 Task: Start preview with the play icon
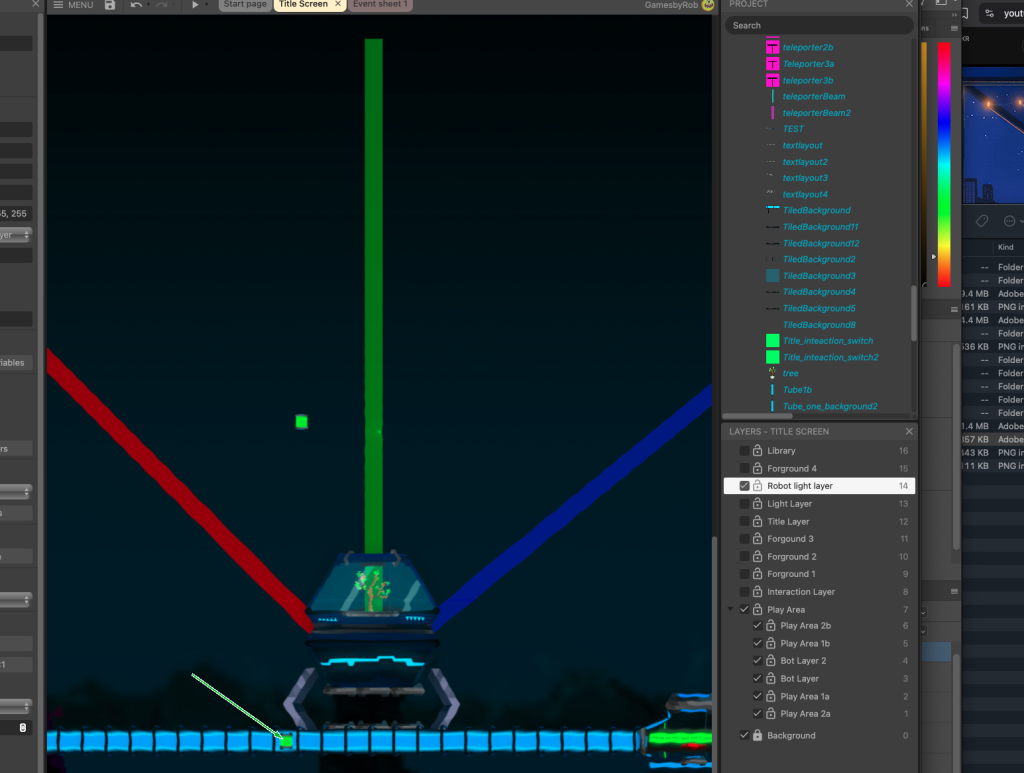point(195,5)
